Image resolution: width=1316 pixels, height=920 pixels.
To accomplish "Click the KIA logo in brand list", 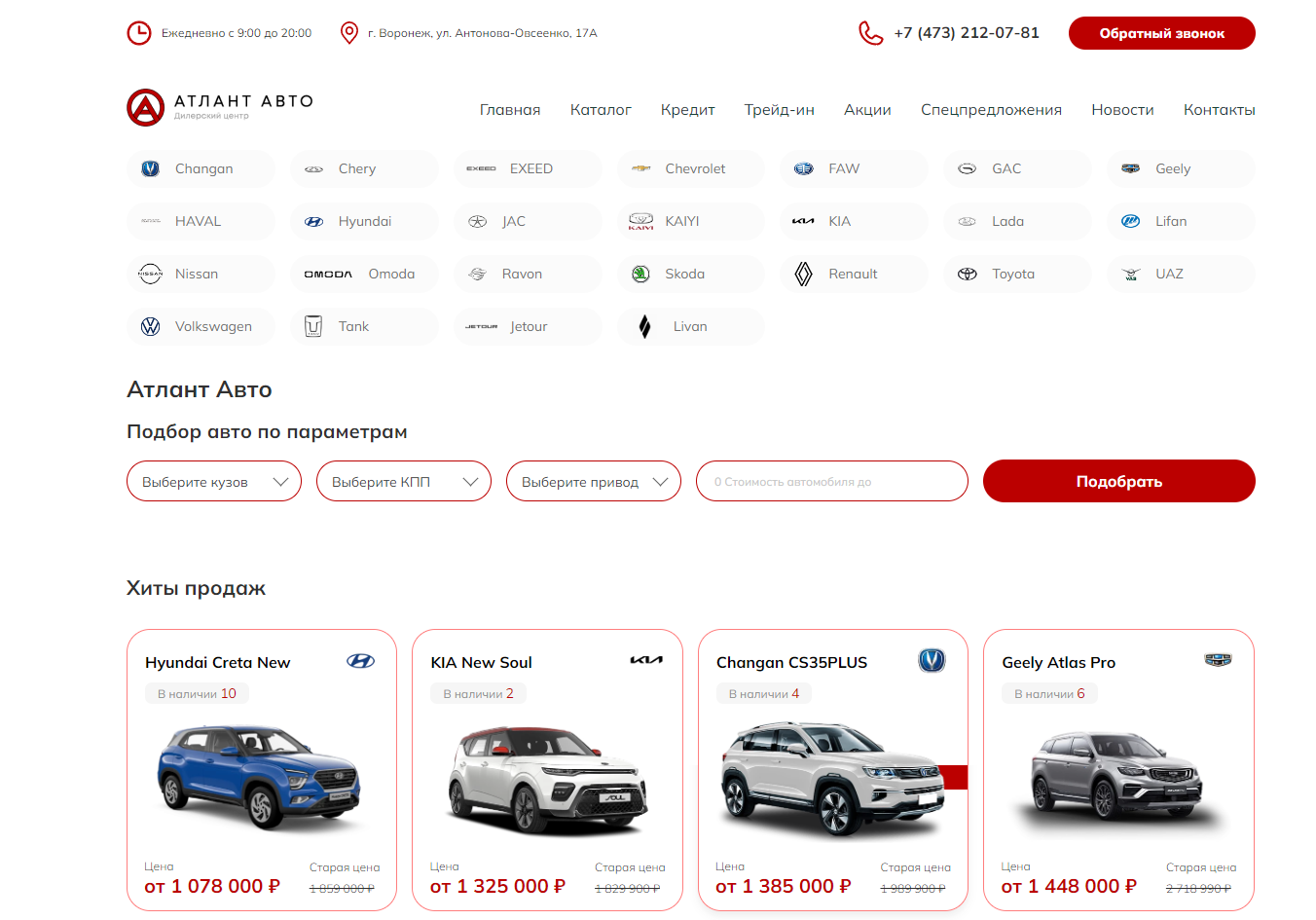I will 803,221.
